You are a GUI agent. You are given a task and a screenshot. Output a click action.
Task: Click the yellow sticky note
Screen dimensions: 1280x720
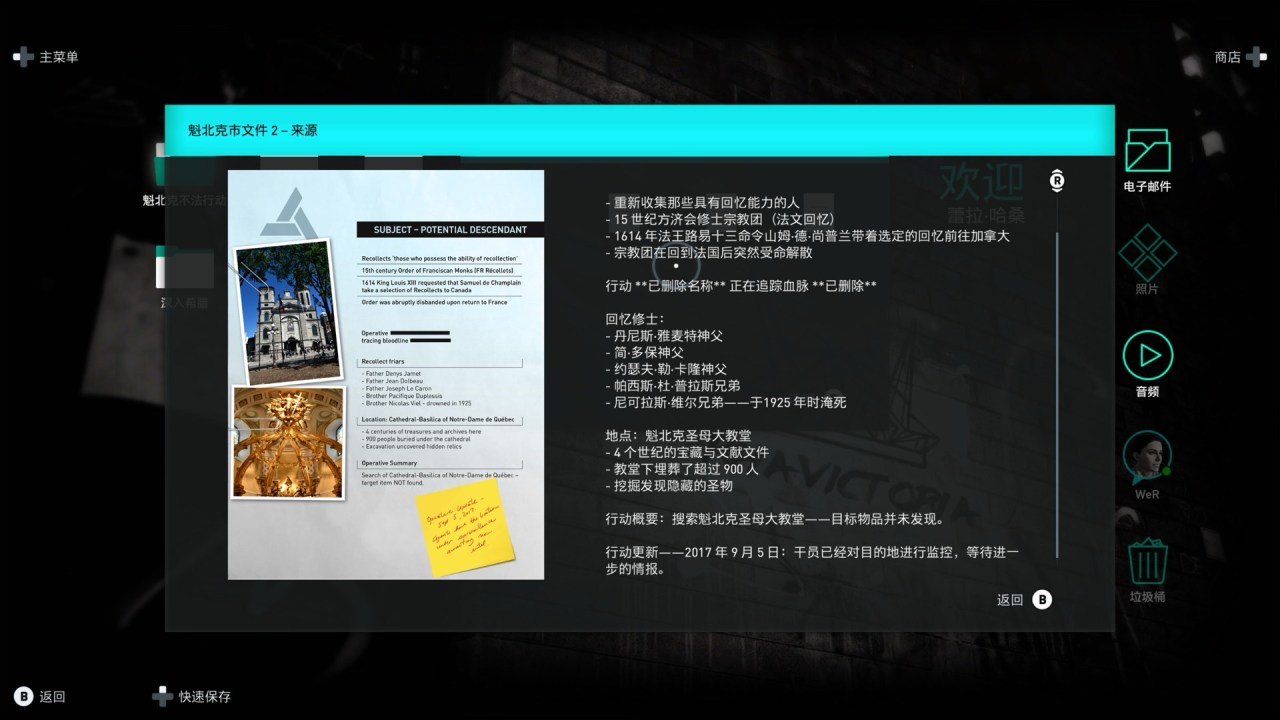(x=466, y=526)
